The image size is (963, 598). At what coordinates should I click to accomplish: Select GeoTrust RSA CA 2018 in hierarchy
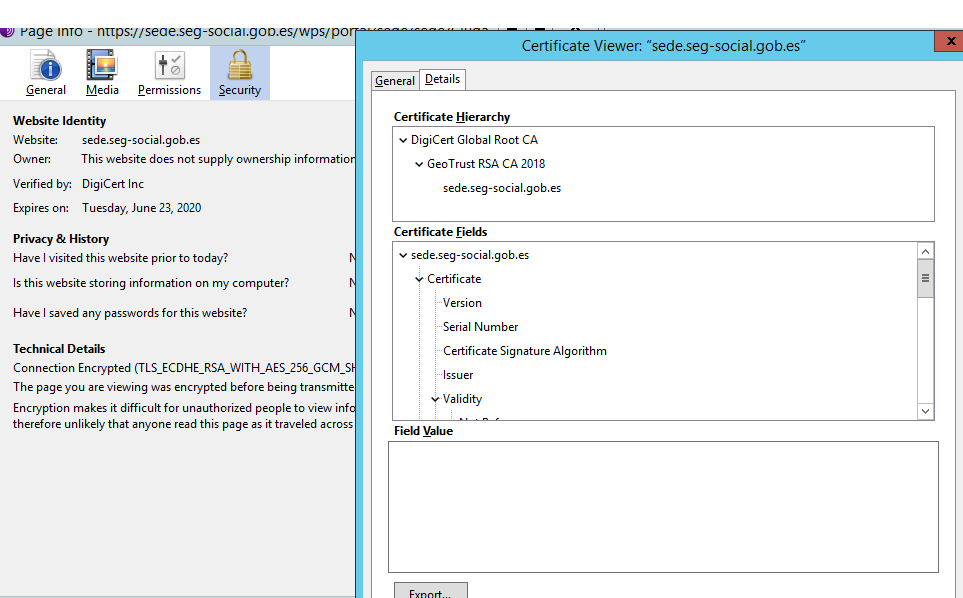tap(486, 164)
